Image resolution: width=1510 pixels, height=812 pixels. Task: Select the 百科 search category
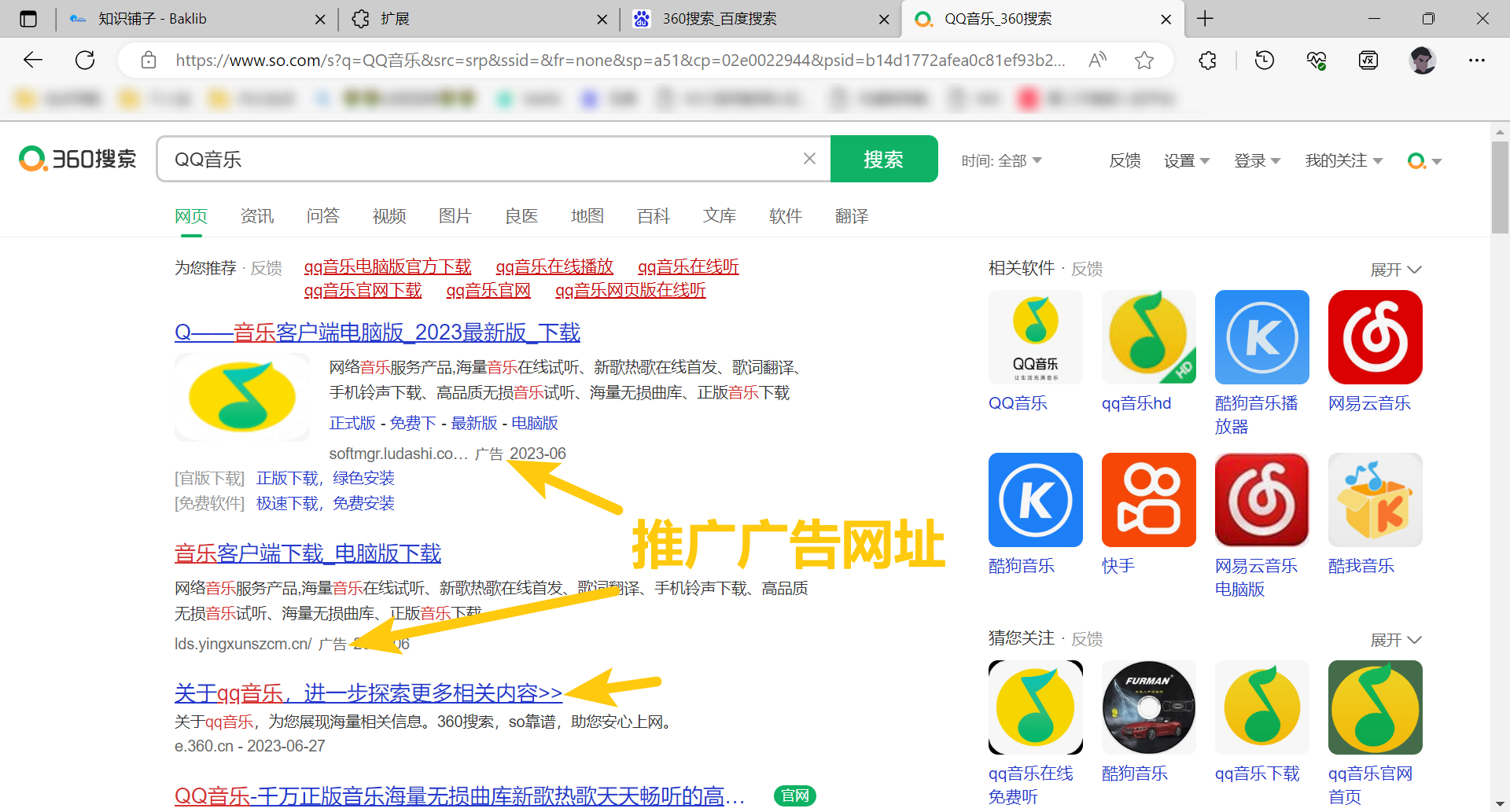[654, 216]
